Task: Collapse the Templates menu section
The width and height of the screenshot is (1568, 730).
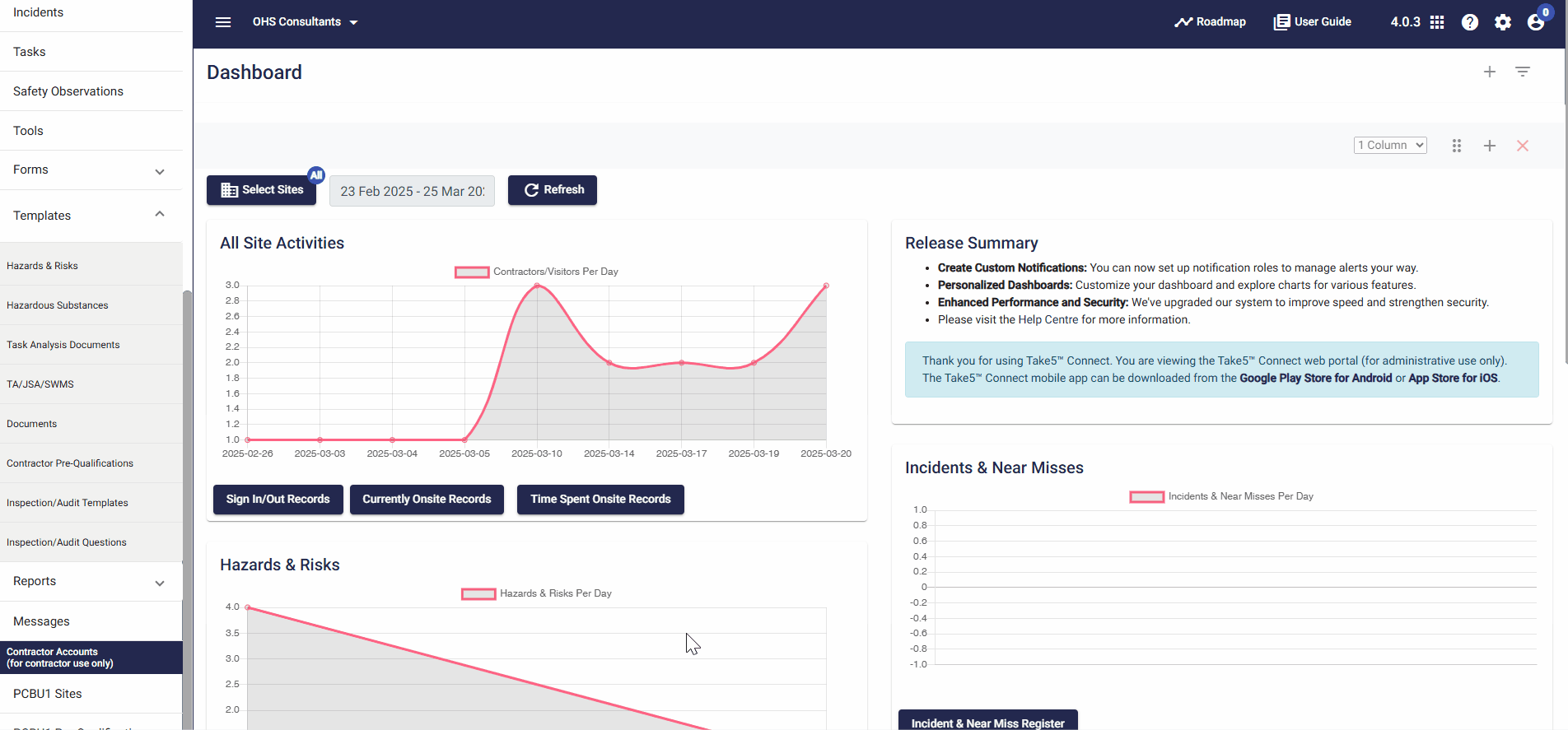Action: 91,216
